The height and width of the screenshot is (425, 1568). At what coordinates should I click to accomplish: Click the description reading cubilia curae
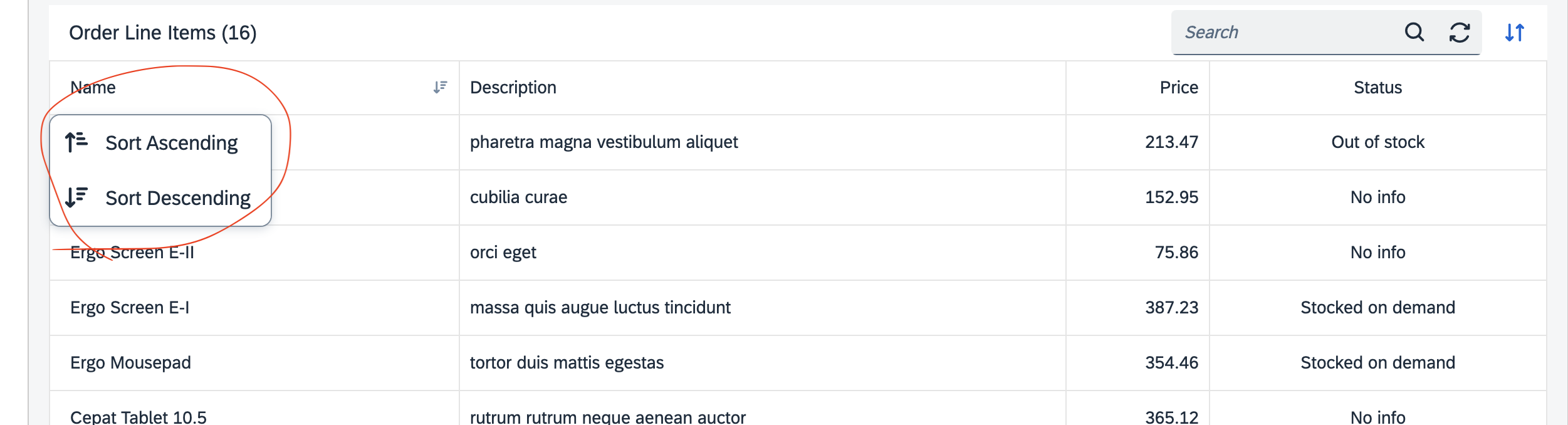click(x=519, y=197)
